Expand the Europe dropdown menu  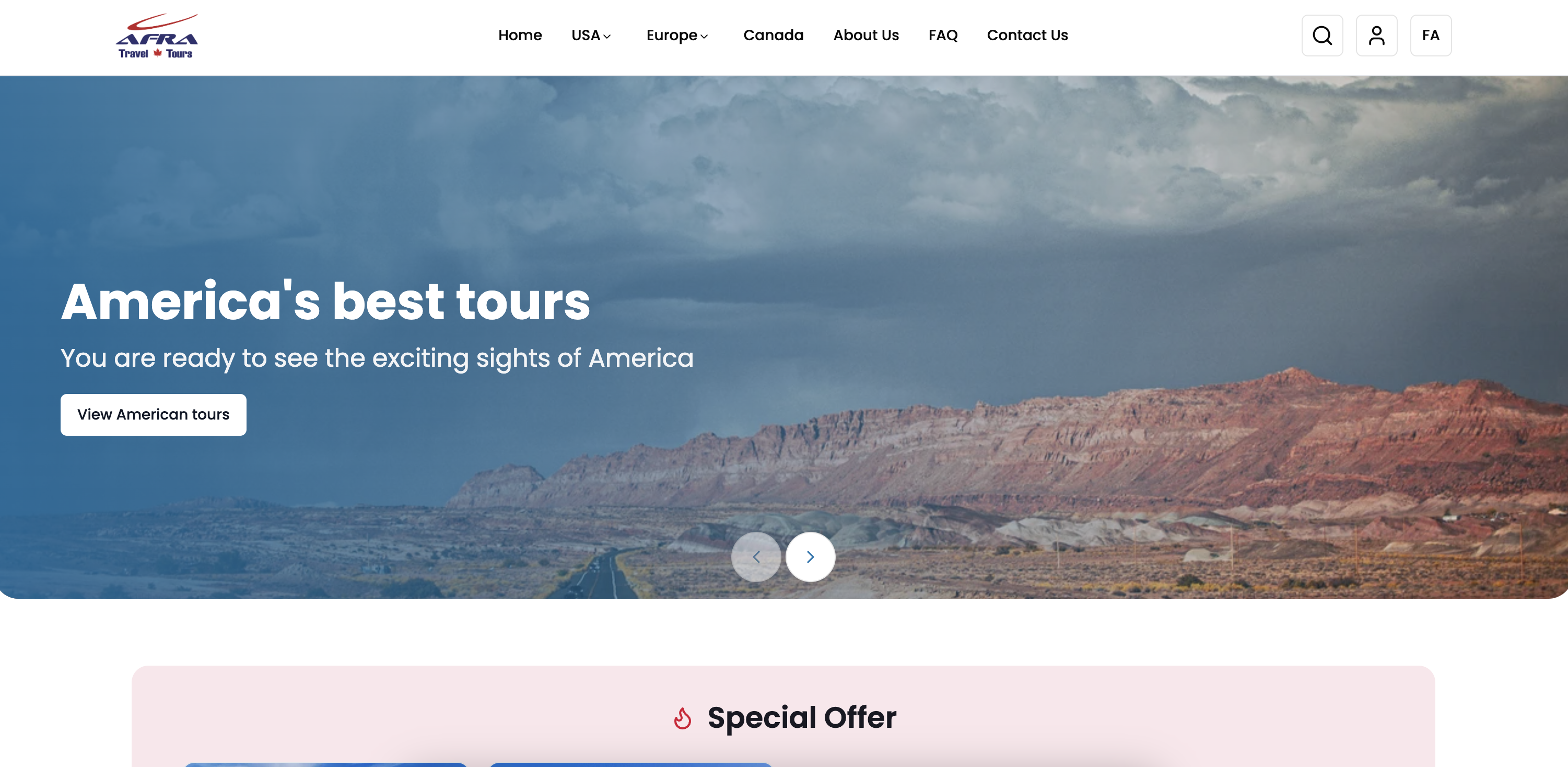(677, 36)
